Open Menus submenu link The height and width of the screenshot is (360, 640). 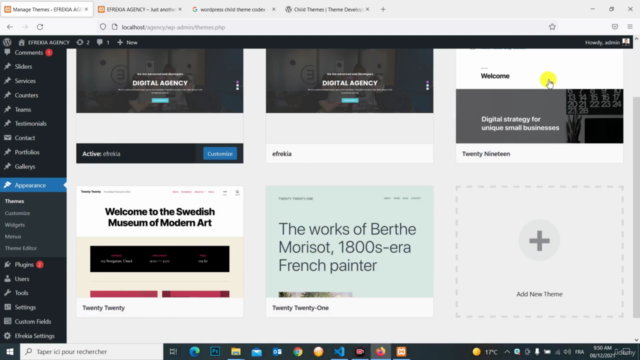click(x=13, y=236)
